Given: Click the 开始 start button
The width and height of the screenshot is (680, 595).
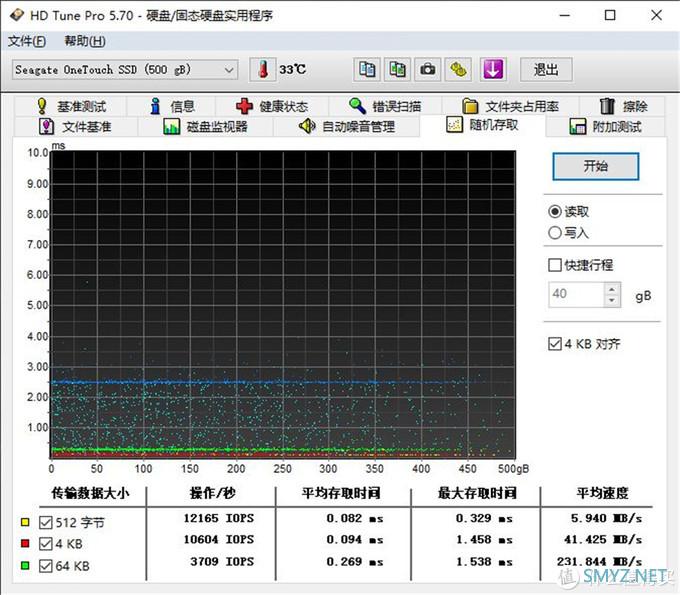Looking at the screenshot, I should click(x=595, y=166).
